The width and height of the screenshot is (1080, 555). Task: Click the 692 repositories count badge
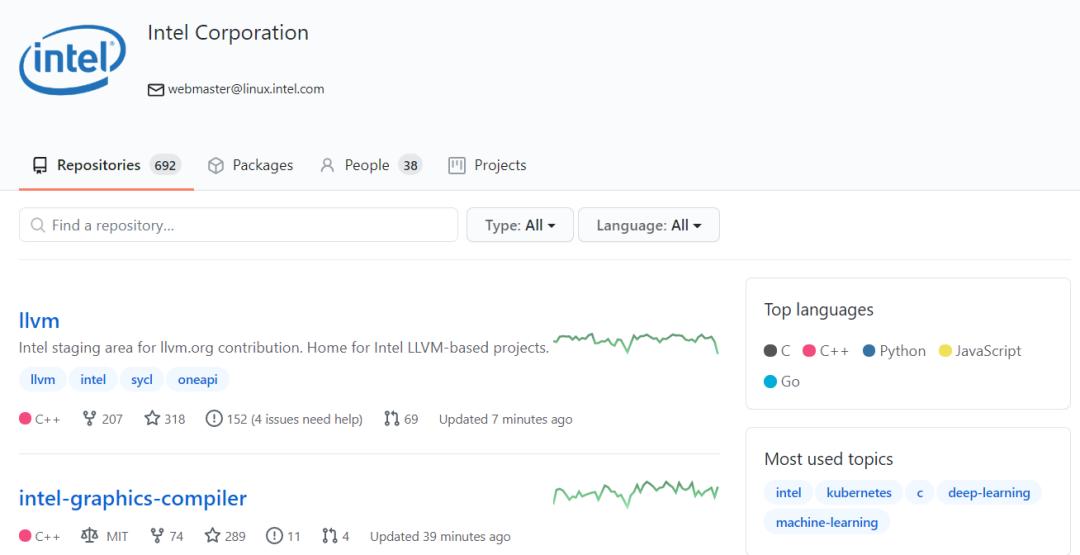coord(165,165)
